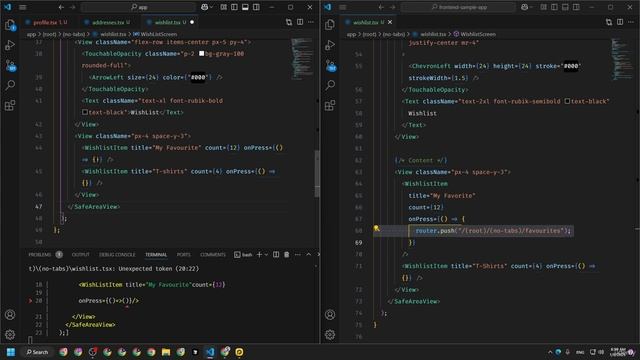Expand (root) breadcrumb in right window

[369, 34]
